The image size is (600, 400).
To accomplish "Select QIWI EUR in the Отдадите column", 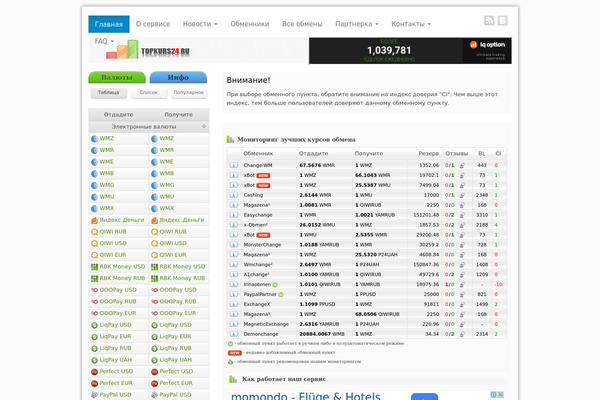I will click(x=112, y=255).
